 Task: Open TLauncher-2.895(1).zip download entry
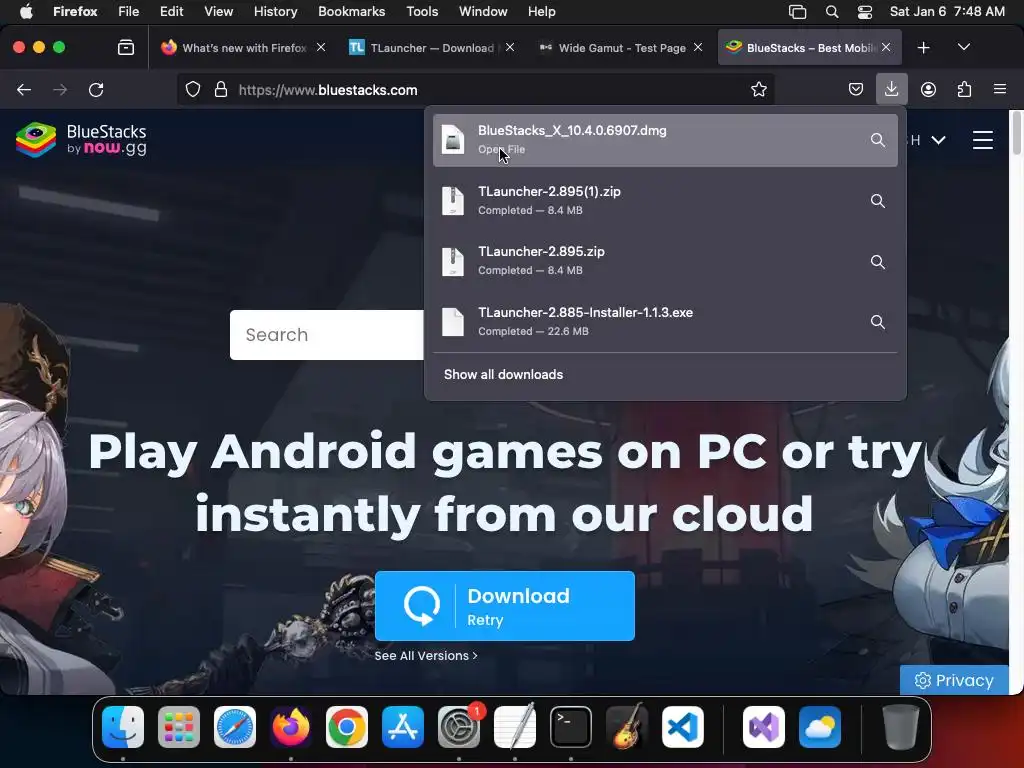[x=665, y=200]
